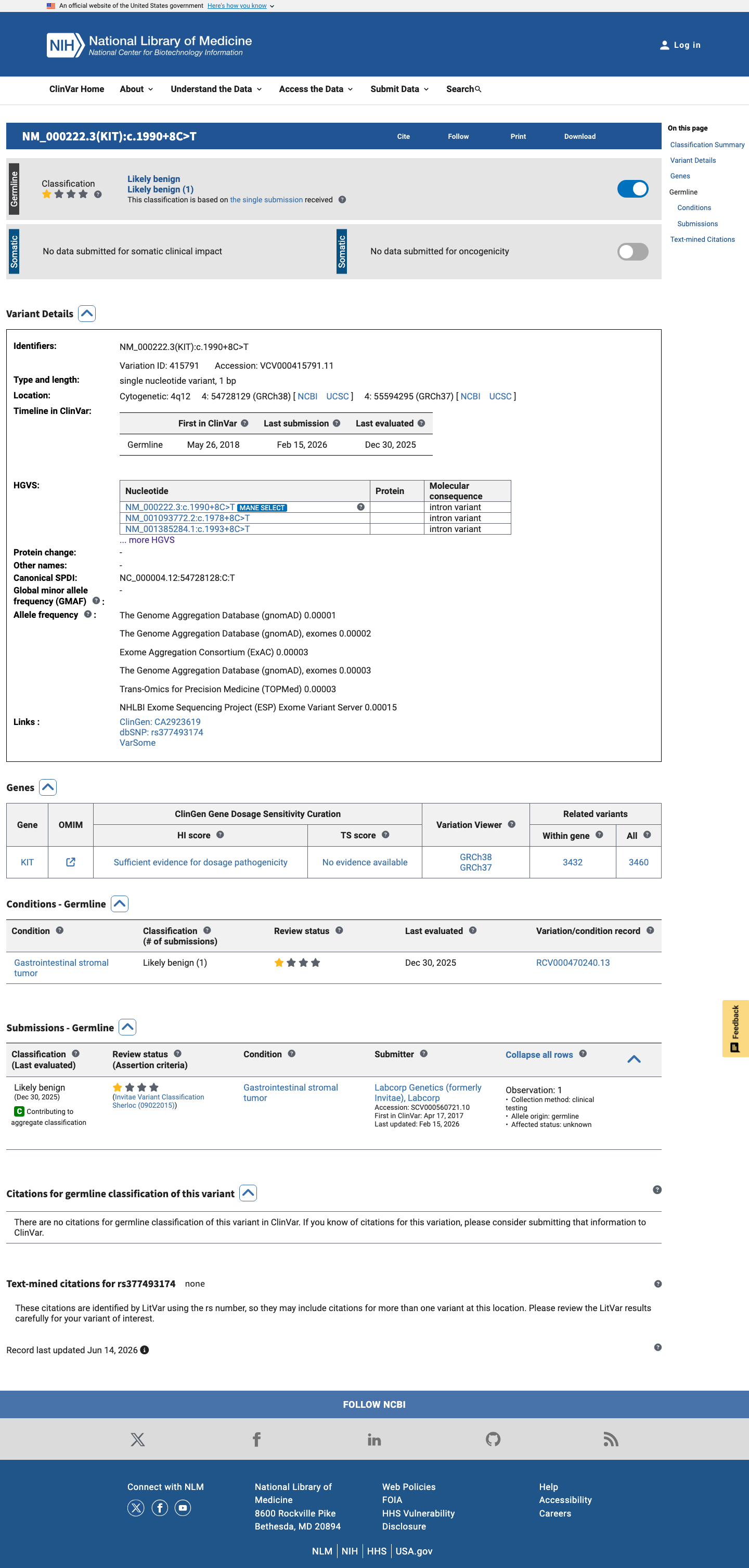Collapse the Variant Details section
Viewport: 749px width, 1568px height.
(x=87, y=314)
